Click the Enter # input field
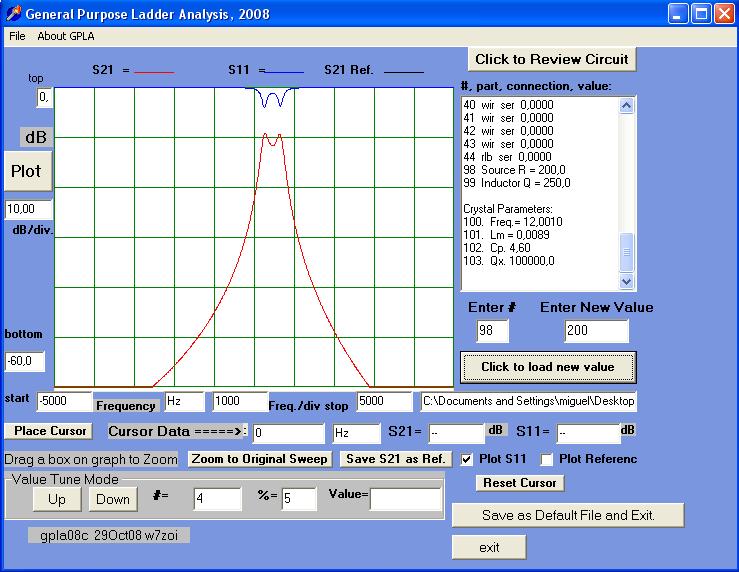739x572 pixels. 492,331
